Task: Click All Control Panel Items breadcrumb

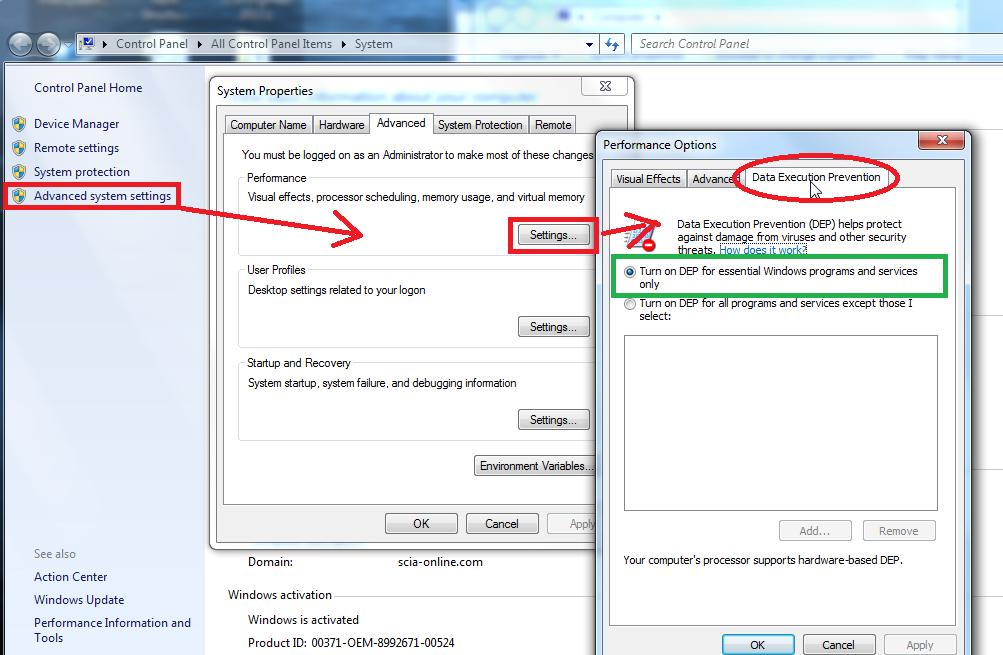Action: point(271,44)
